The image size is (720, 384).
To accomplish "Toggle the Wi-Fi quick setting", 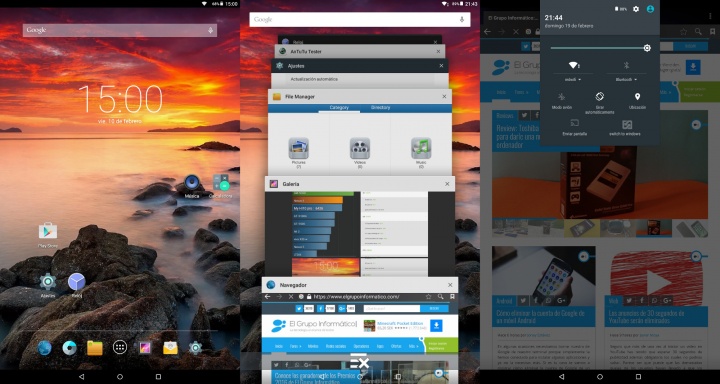I will pyautogui.click(x=574, y=65).
